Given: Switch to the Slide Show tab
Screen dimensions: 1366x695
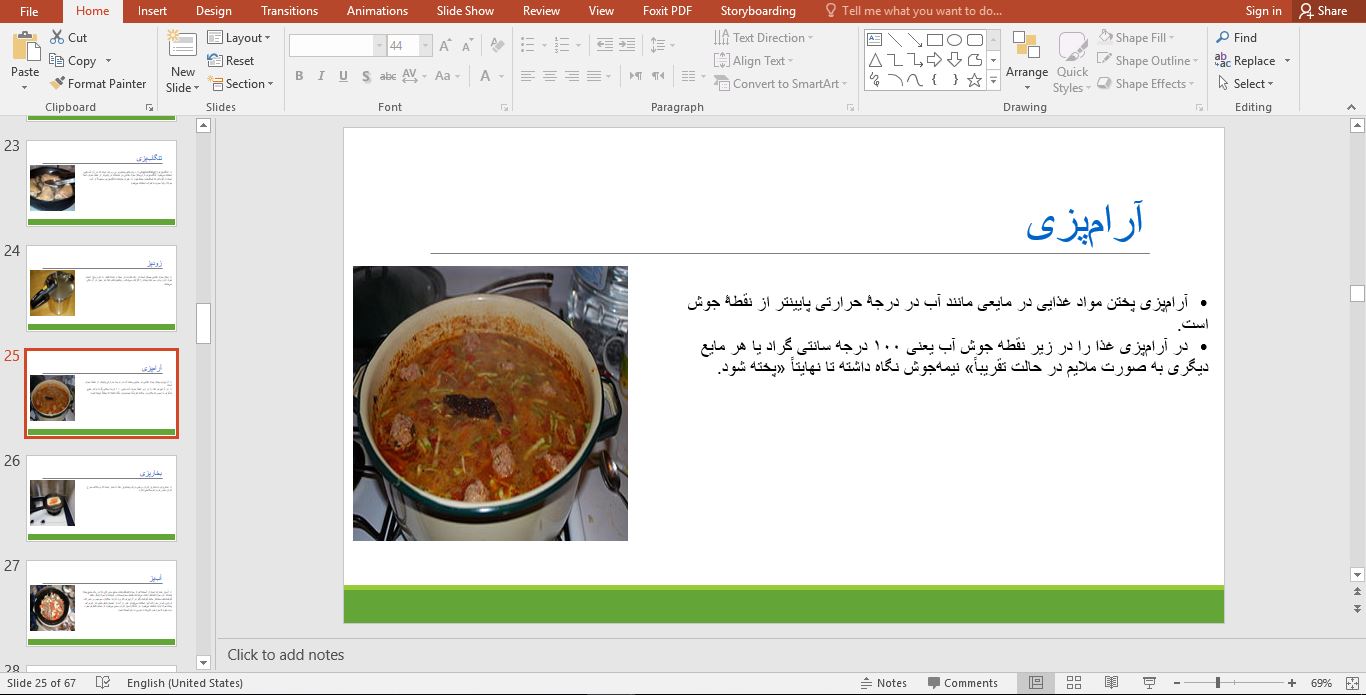Looking at the screenshot, I should coord(465,11).
